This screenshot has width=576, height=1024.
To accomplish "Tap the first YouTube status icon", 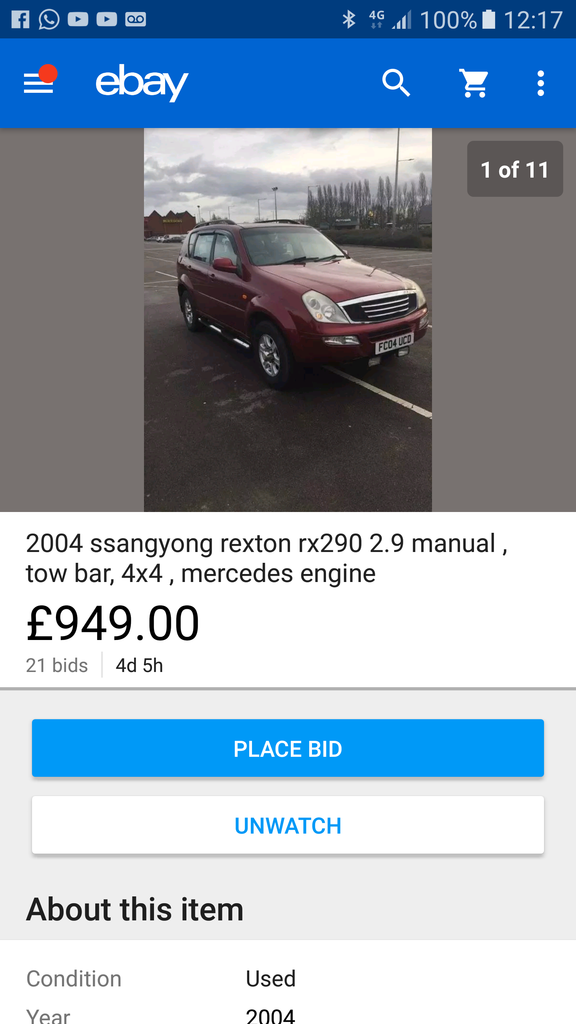I will (78, 20).
